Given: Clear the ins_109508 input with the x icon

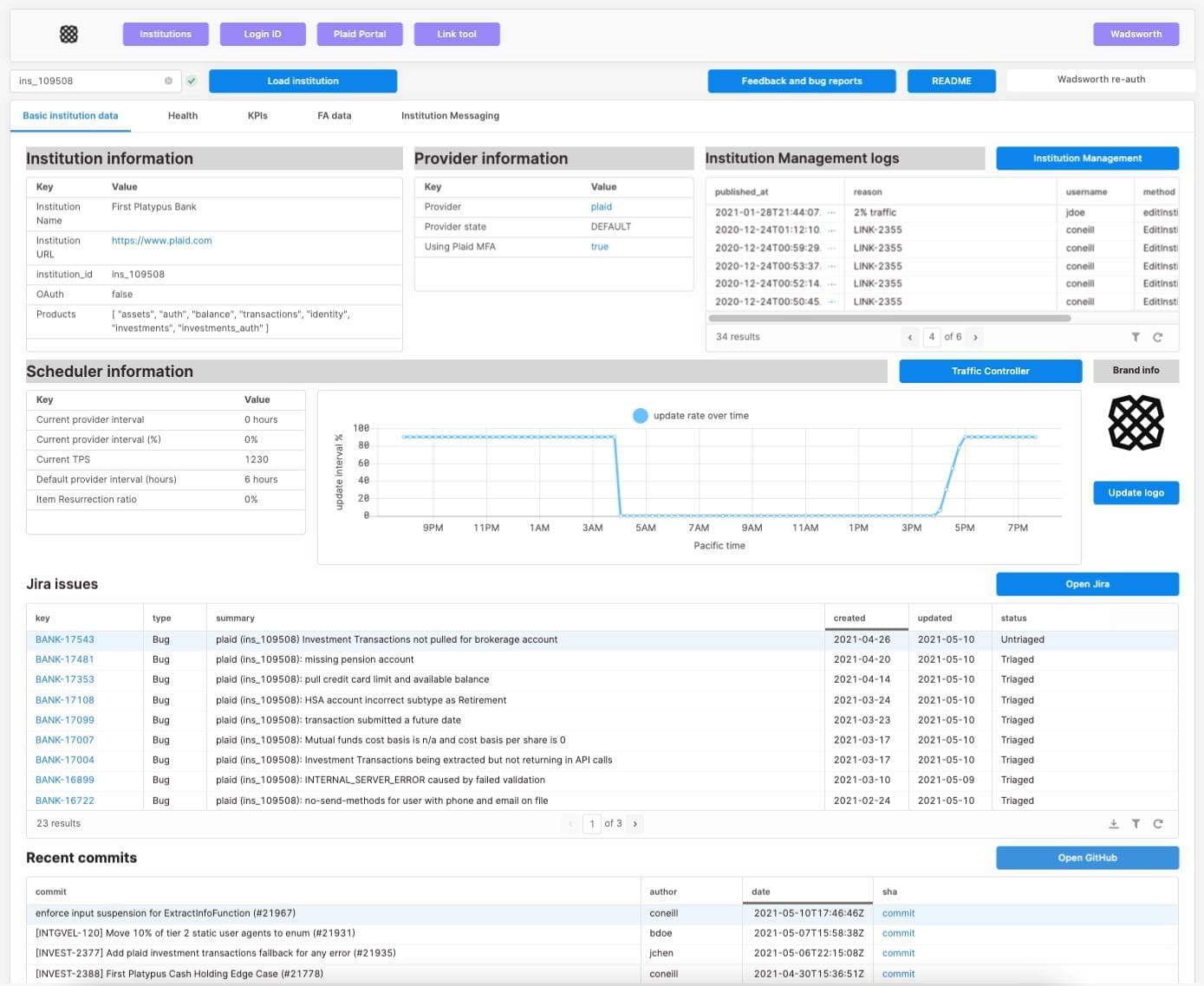Looking at the screenshot, I should pyautogui.click(x=168, y=81).
